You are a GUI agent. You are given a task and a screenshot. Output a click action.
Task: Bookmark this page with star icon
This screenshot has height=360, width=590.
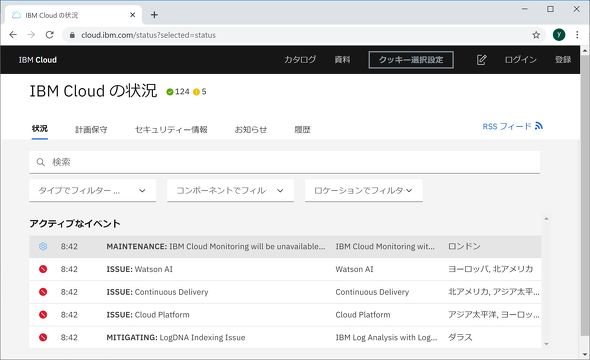[x=536, y=35]
